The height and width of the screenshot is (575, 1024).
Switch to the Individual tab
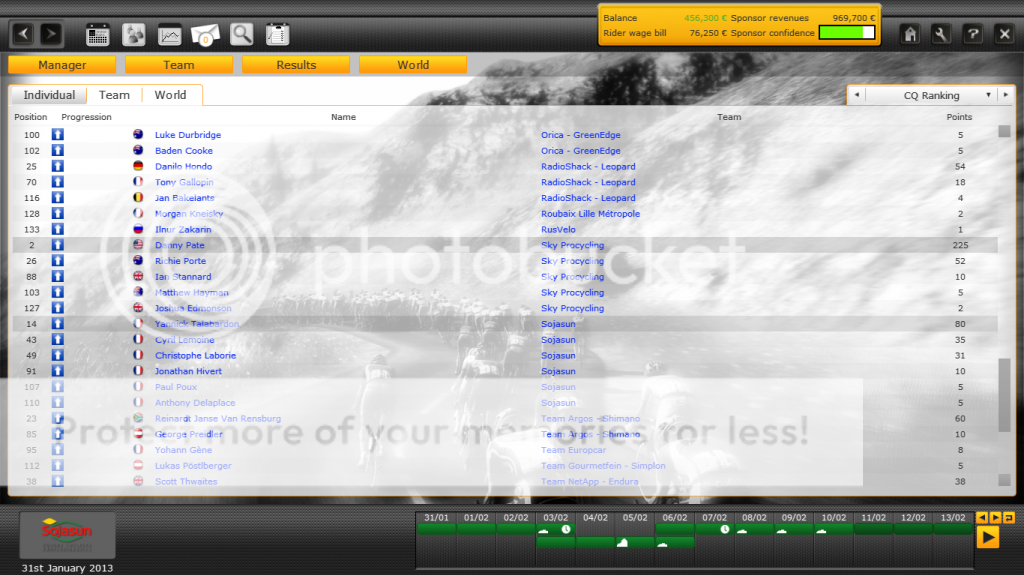coord(49,95)
